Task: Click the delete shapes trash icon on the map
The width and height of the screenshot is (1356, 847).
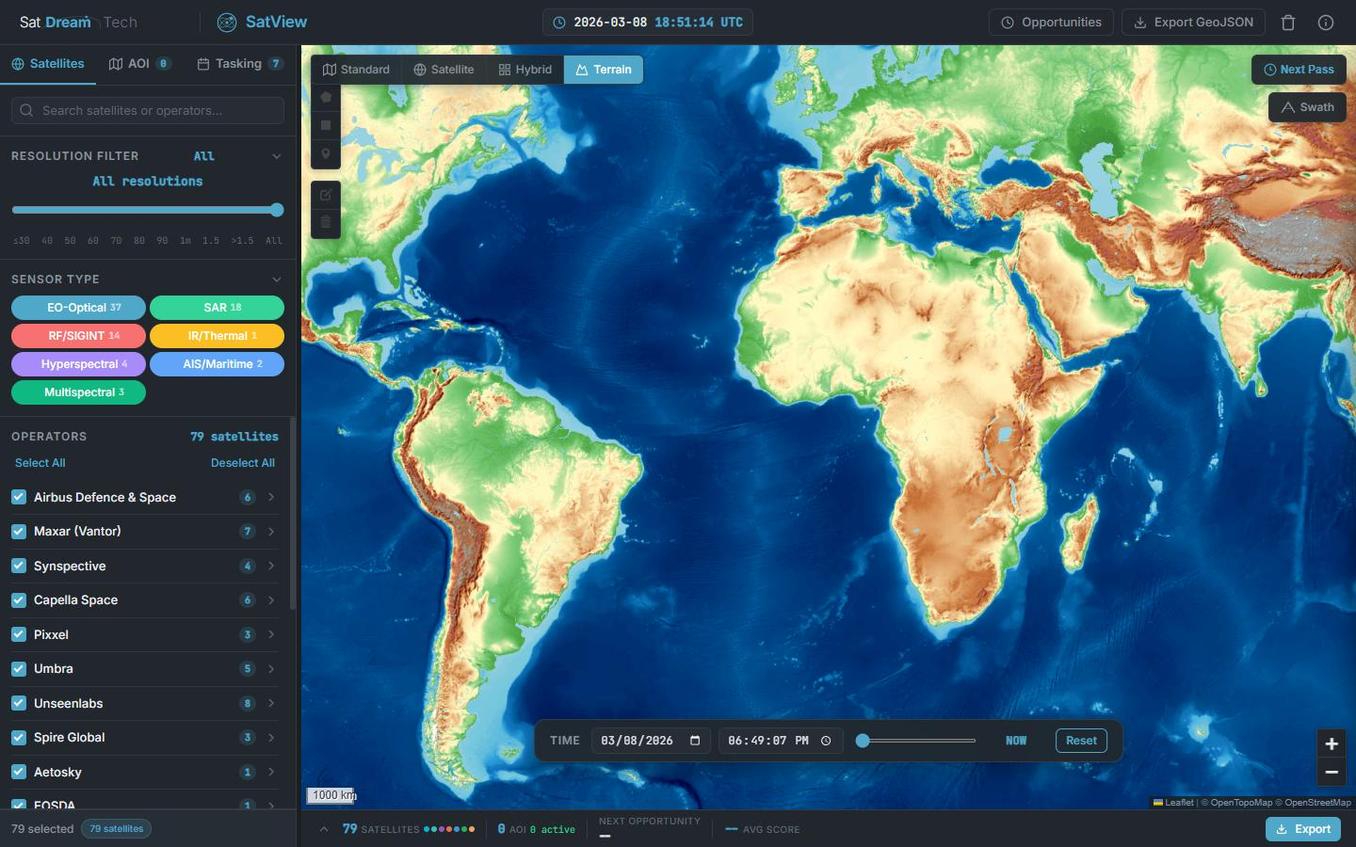Action: pos(324,220)
